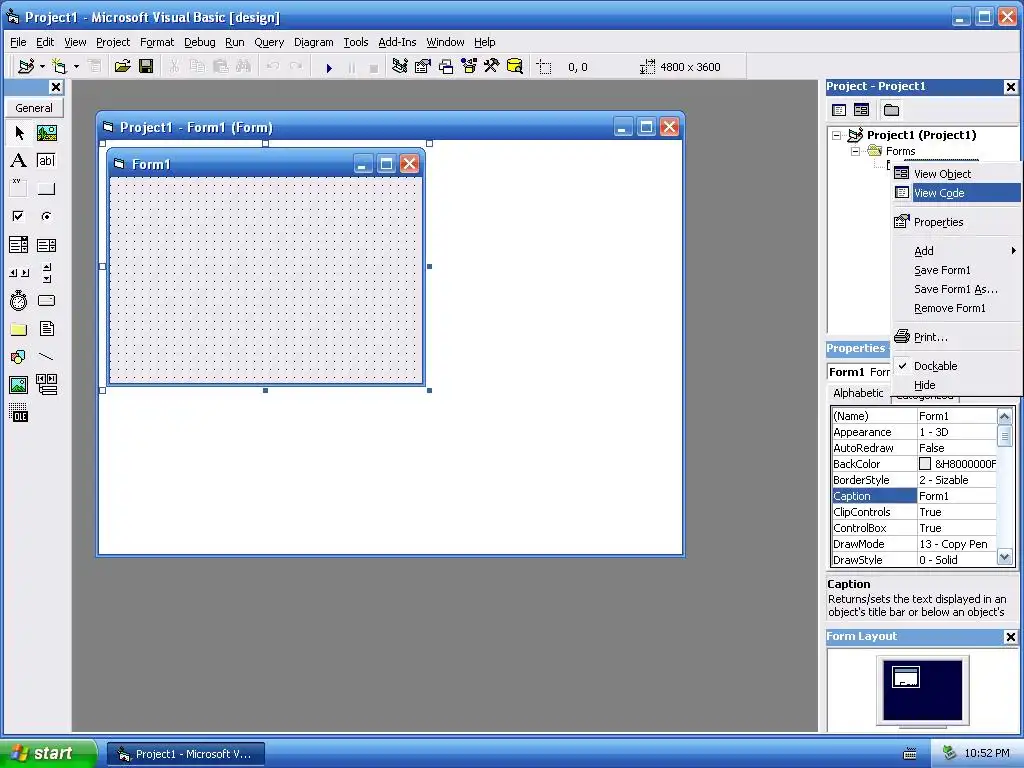Choose Hide from the context menu

957,385
